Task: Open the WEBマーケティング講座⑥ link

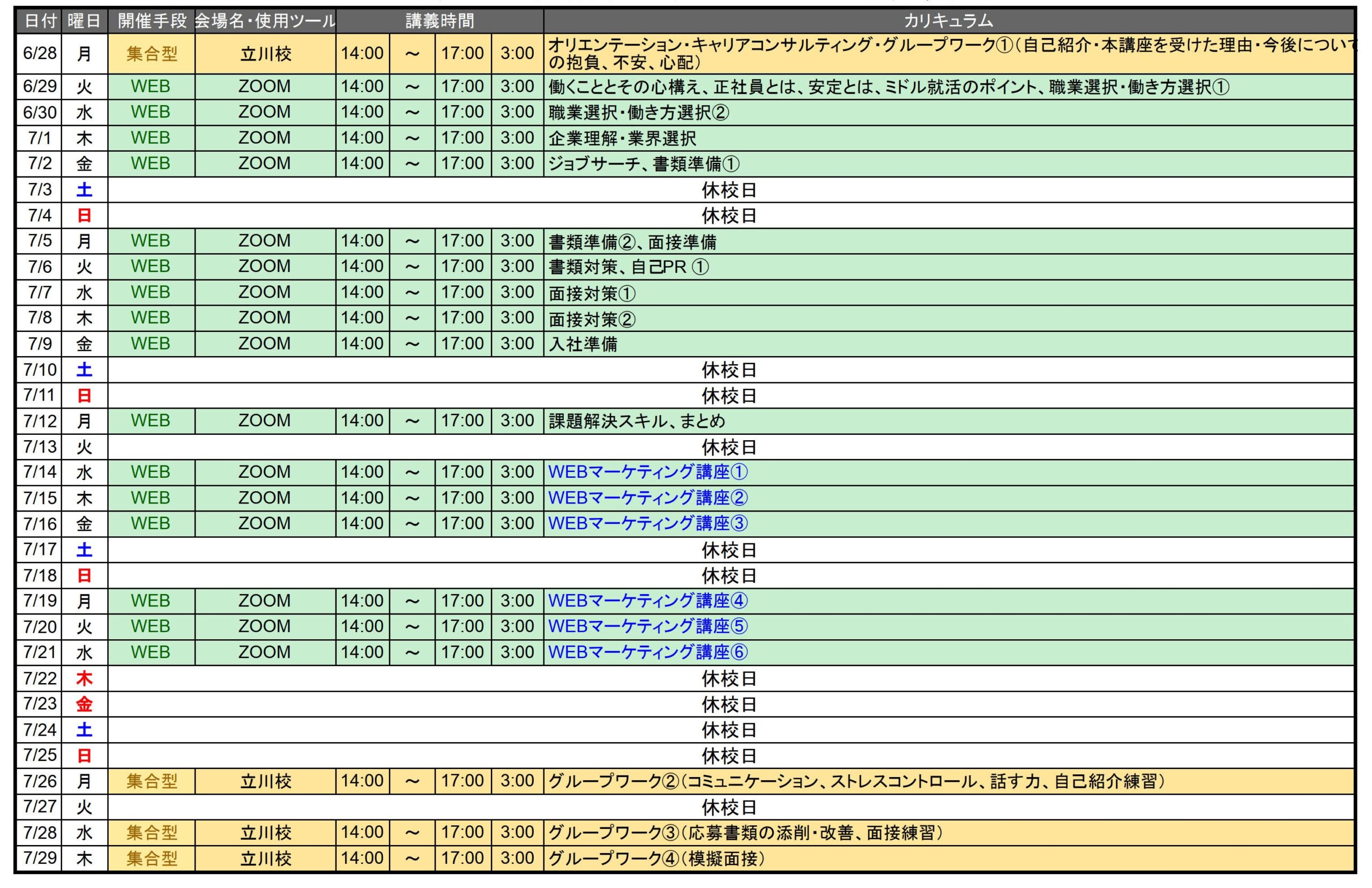Action: click(x=648, y=652)
